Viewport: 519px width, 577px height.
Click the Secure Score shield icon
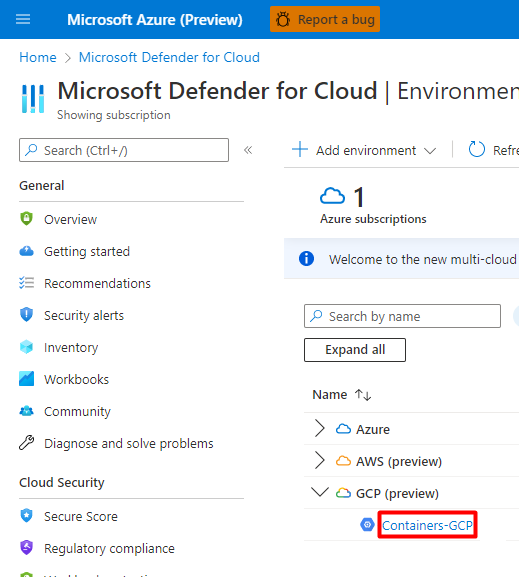click(27, 516)
